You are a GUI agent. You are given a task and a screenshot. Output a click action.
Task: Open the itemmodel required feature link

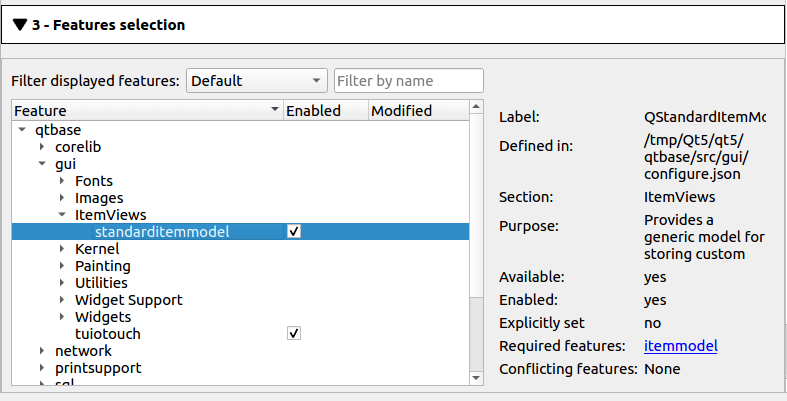pyautogui.click(x=680, y=346)
